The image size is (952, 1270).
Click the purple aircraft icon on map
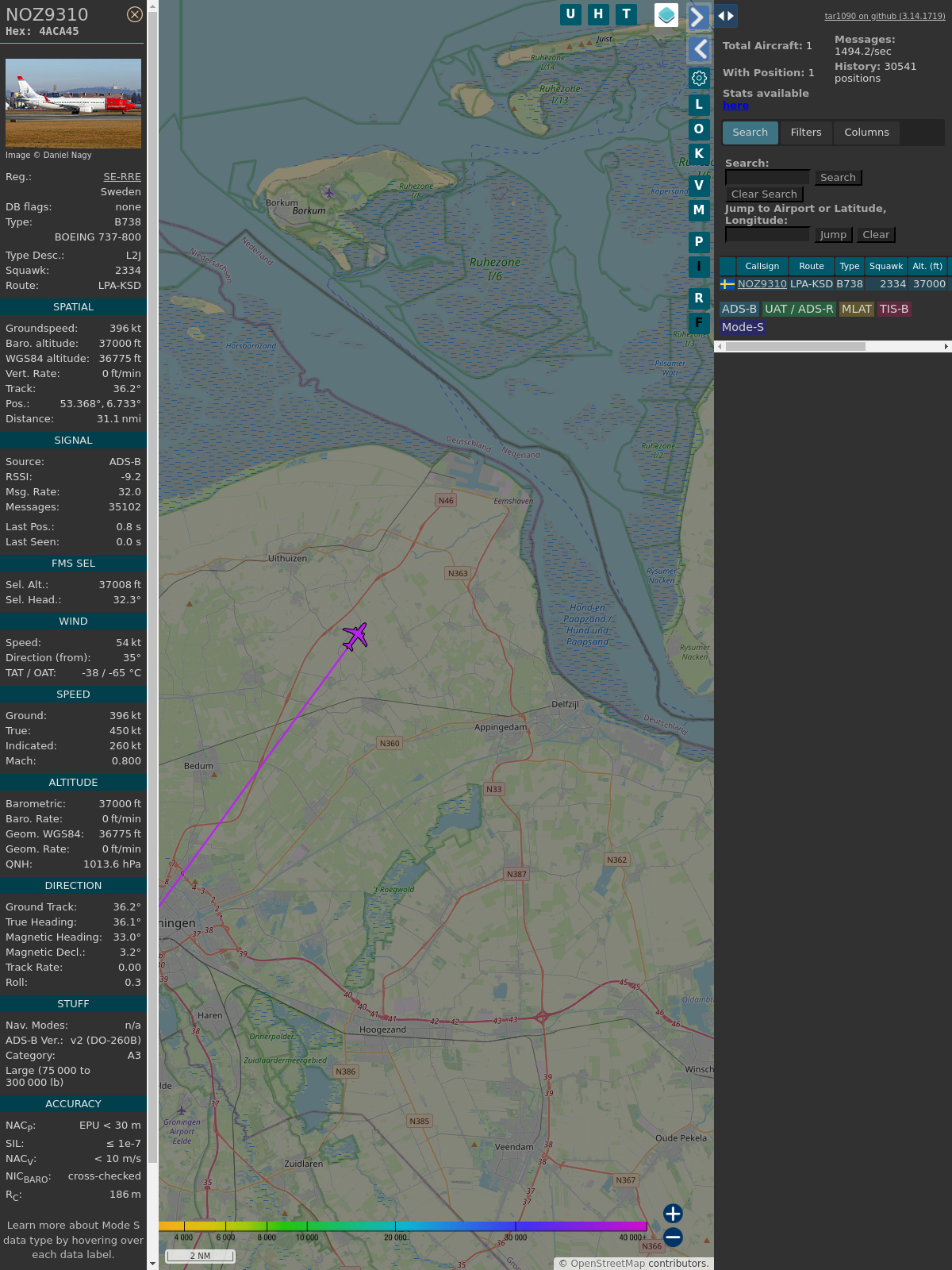pos(355,636)
